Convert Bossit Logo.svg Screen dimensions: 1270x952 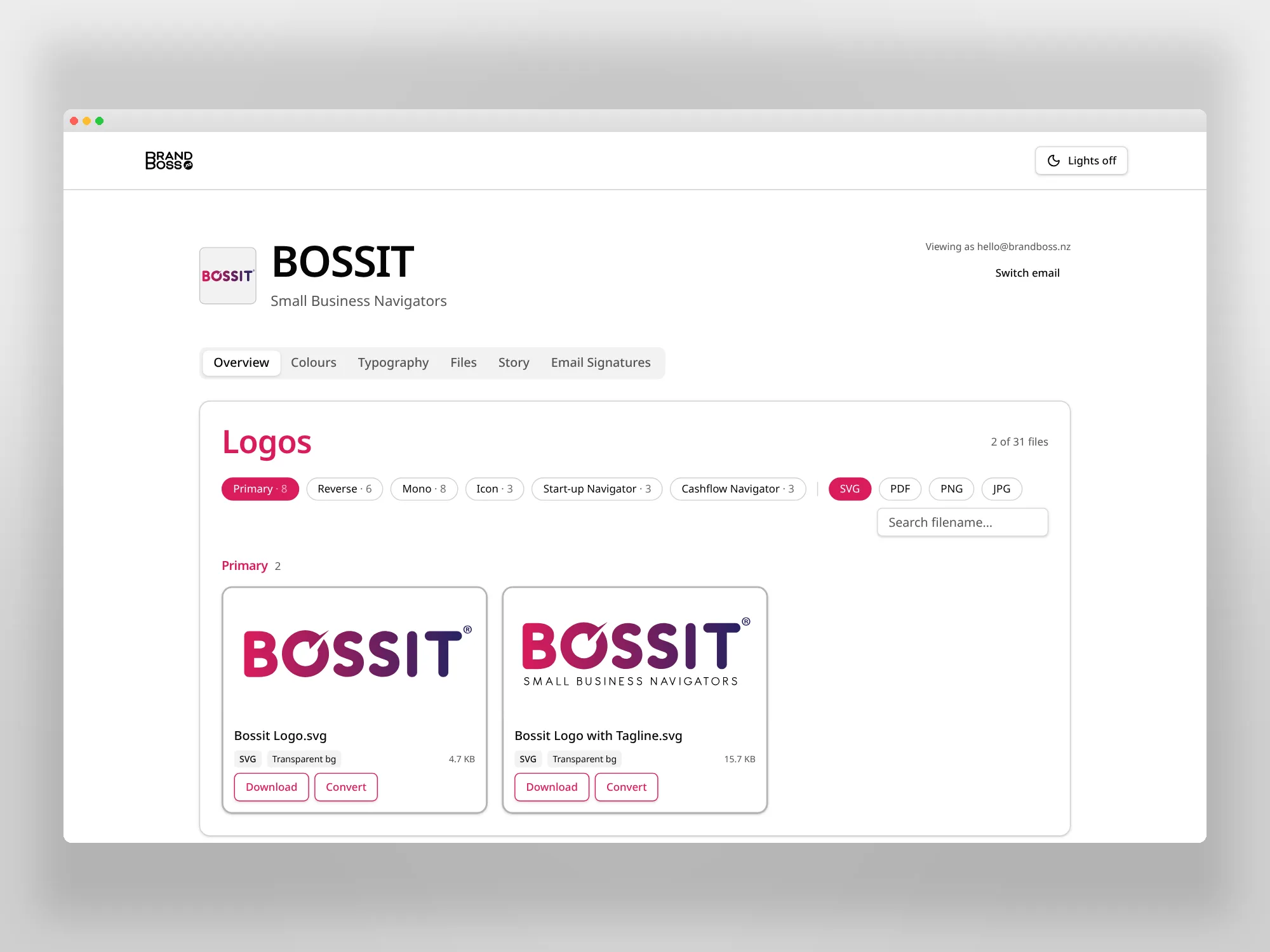[346, 787]
